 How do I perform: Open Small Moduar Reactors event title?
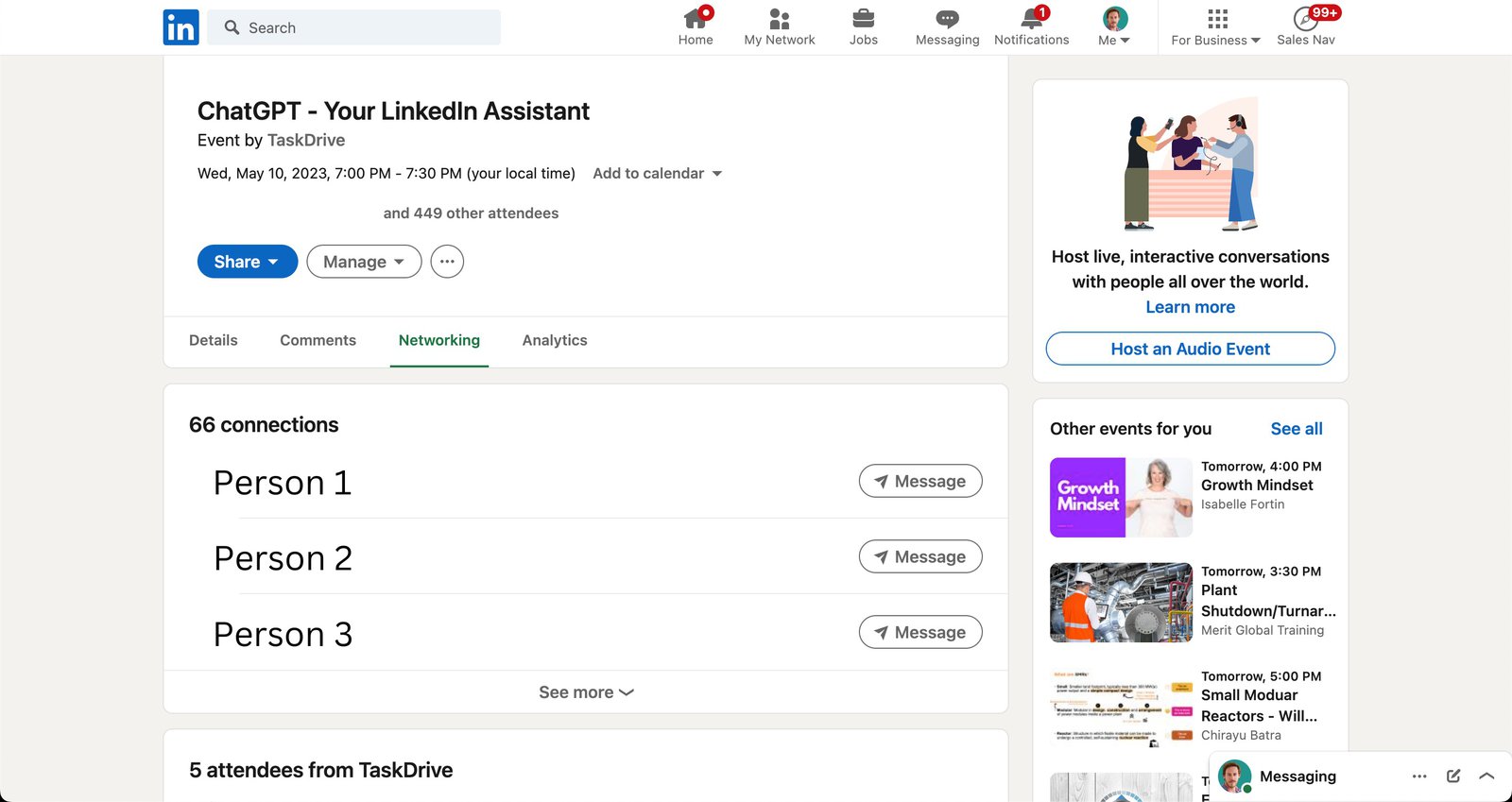coord(1259,706)
